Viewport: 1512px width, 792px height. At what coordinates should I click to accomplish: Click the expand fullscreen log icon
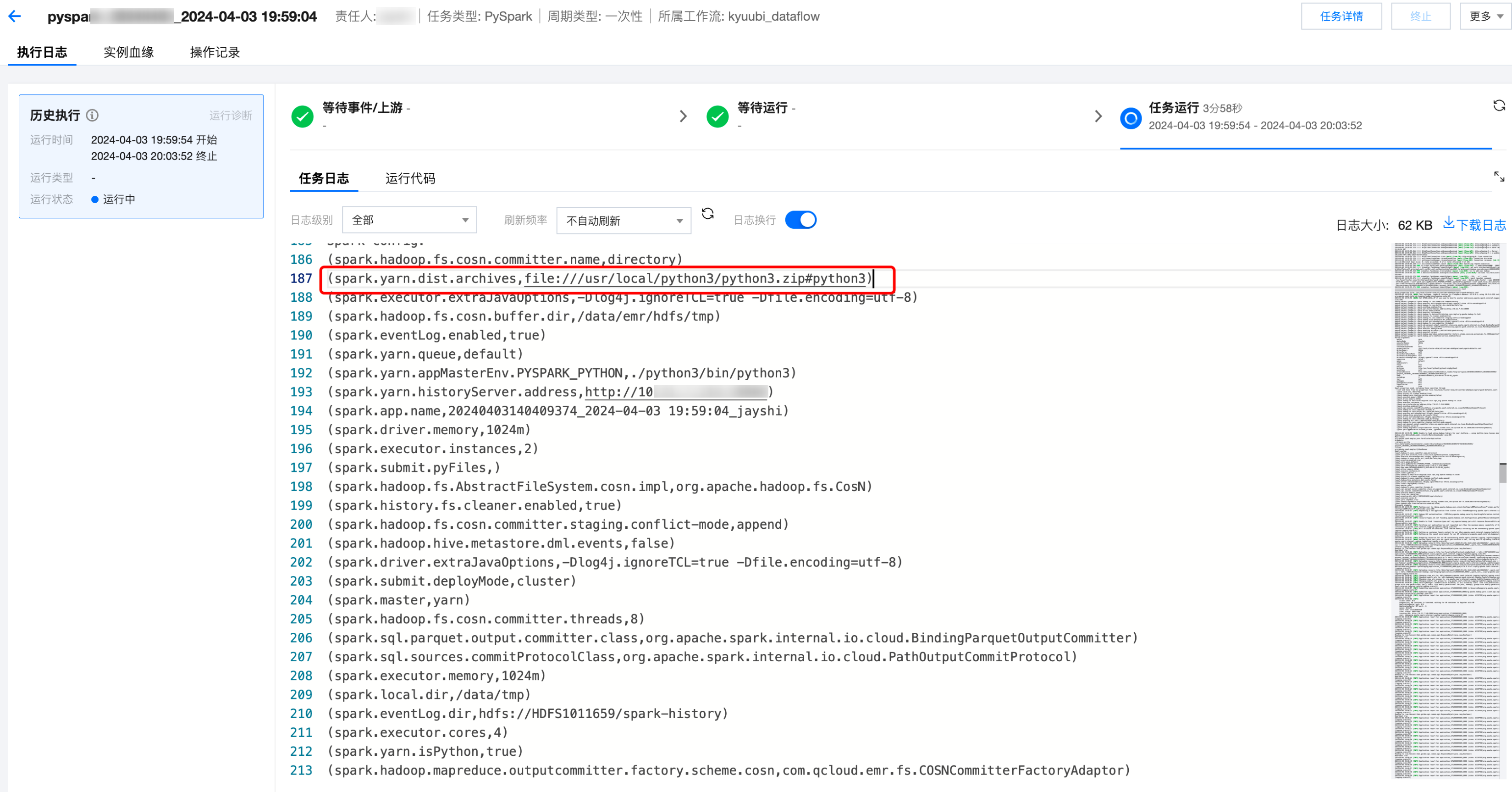(1499, 177)
